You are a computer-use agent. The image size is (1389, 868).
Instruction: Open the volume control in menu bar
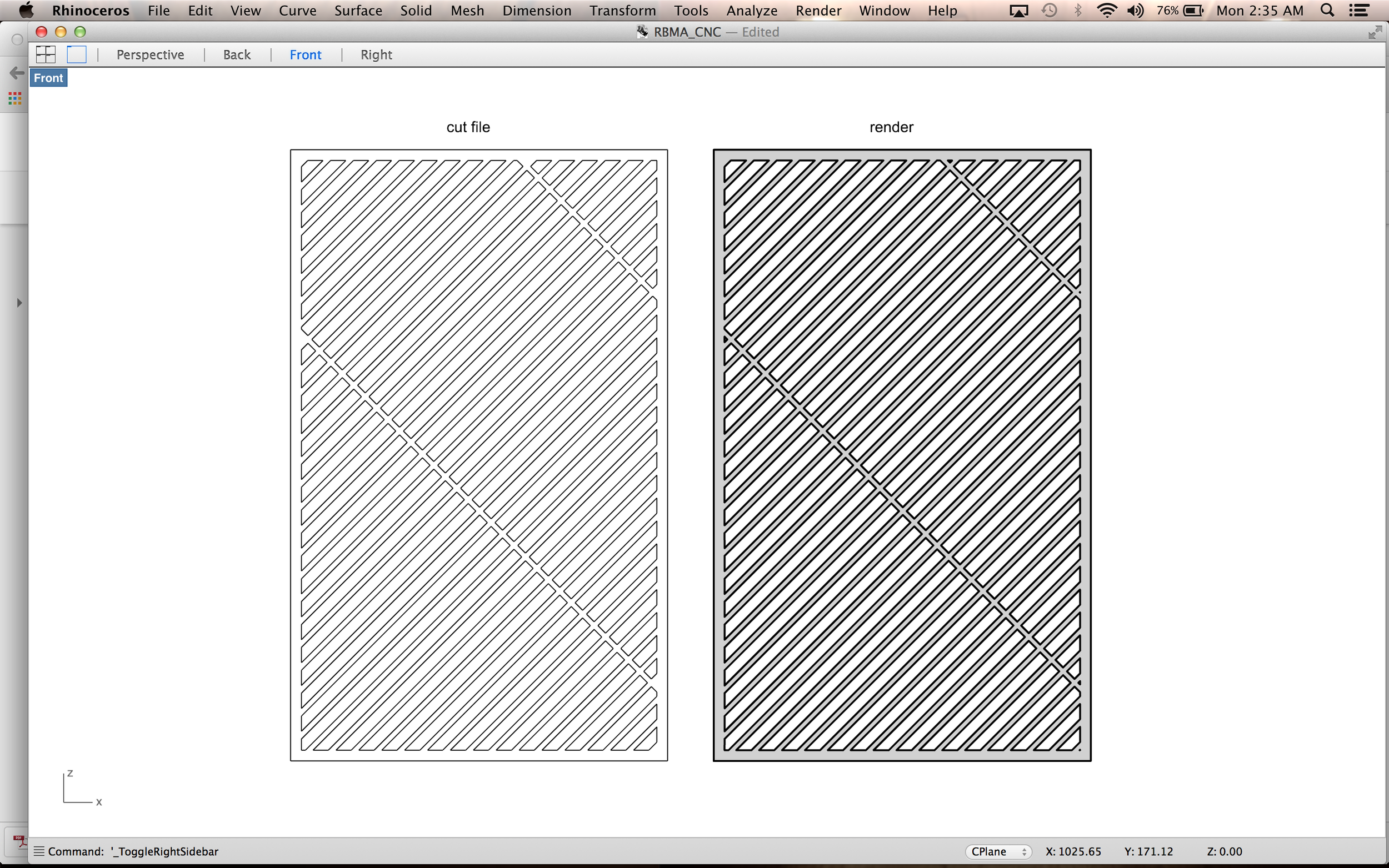point(1135,11)
